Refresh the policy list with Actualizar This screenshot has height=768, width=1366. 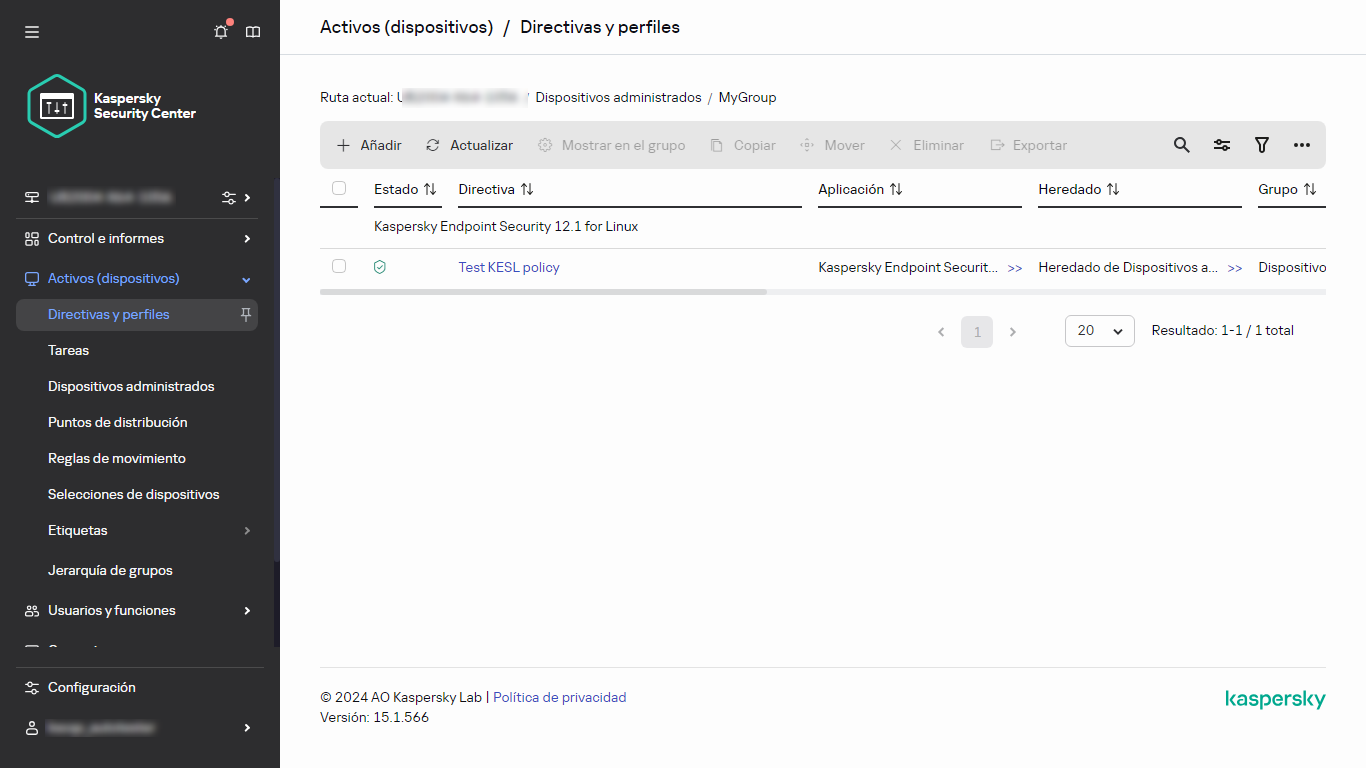coord(468,145)
